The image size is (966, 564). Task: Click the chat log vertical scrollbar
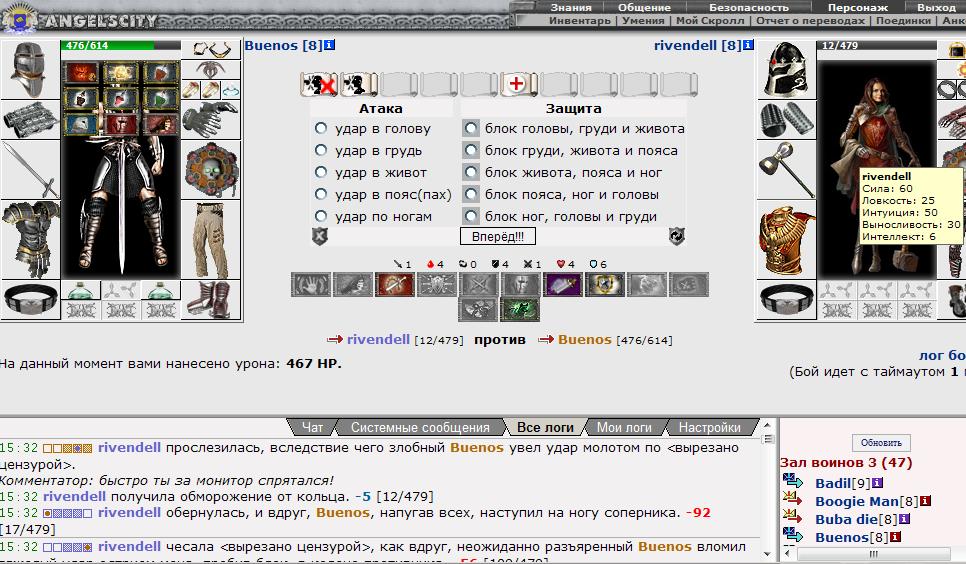(x=768, y=489)
